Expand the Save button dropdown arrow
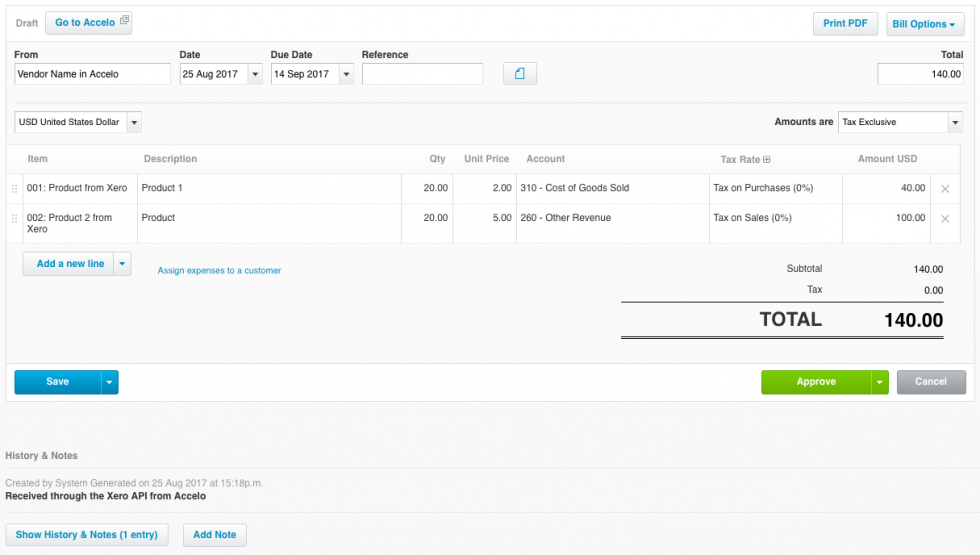The image size is (980, 555). (x=109, y=382)
